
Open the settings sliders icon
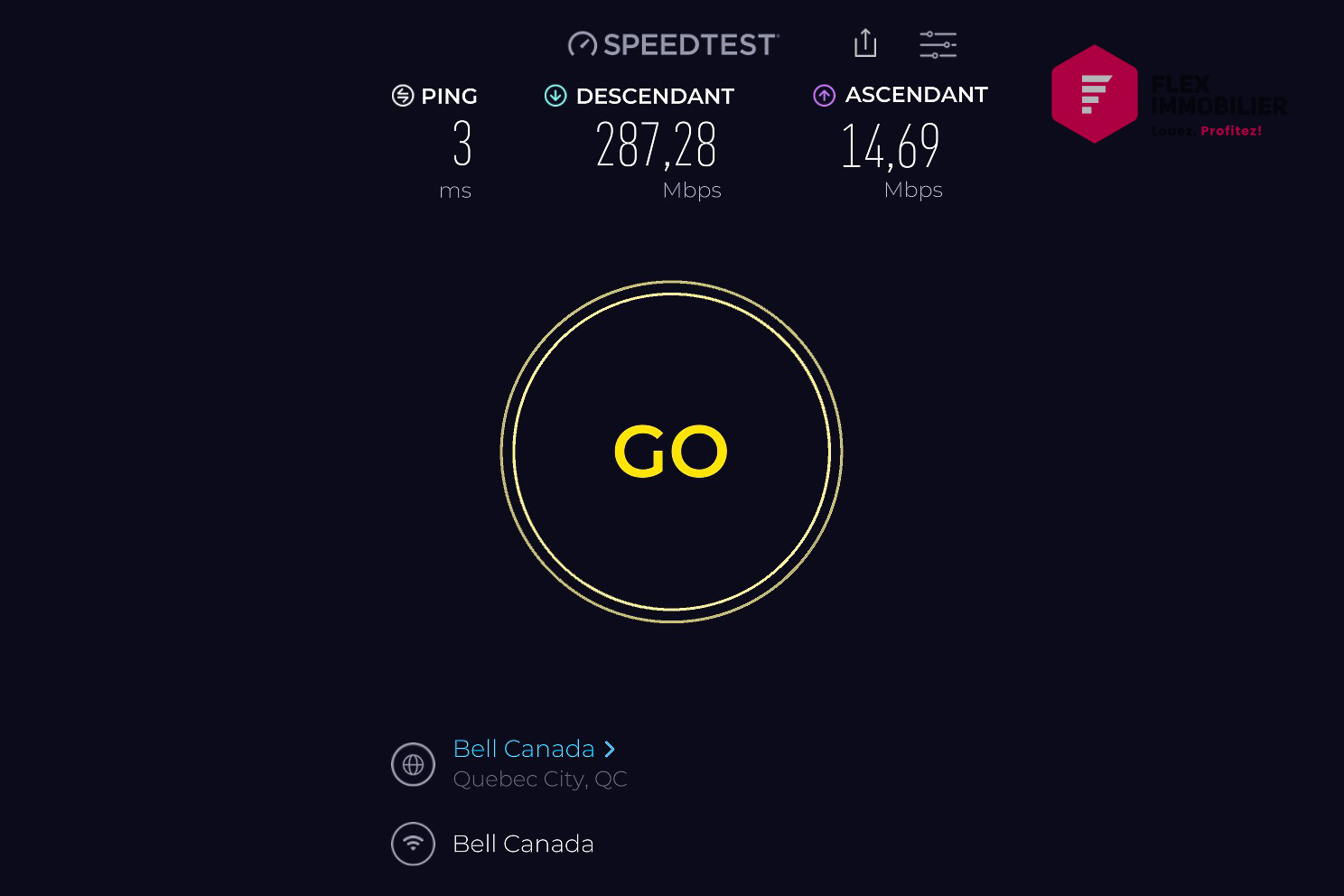938,44
